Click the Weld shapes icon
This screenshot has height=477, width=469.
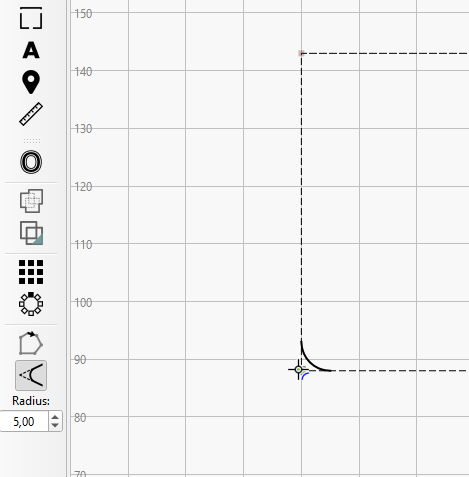click(x=31, y=201)
